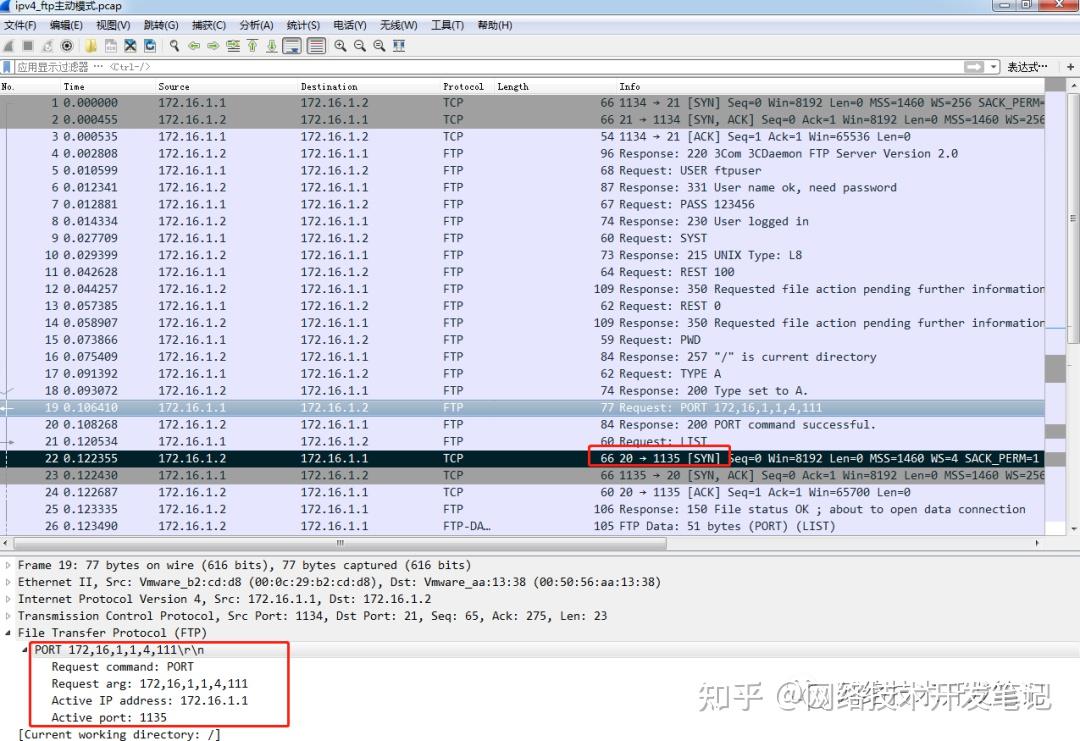Click the Open capture file folder icon
Screen dimensions: 1080x741
(x=88, y=45)
